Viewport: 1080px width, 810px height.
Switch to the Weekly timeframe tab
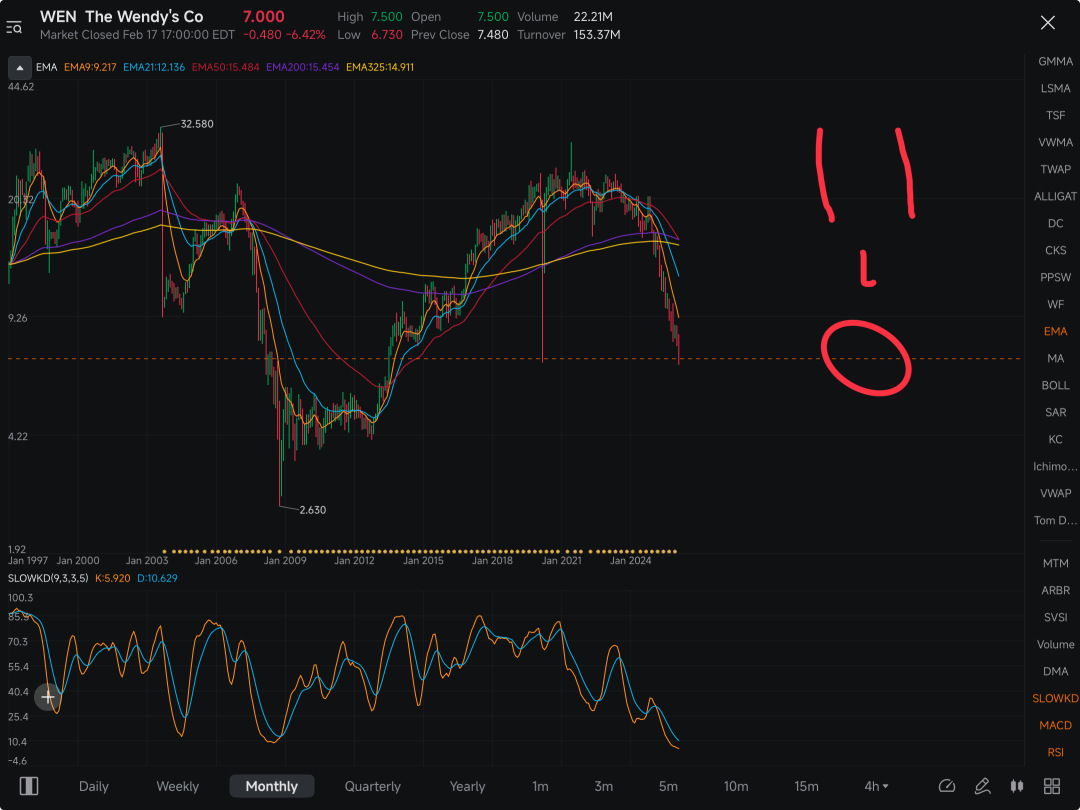[177, 786]
